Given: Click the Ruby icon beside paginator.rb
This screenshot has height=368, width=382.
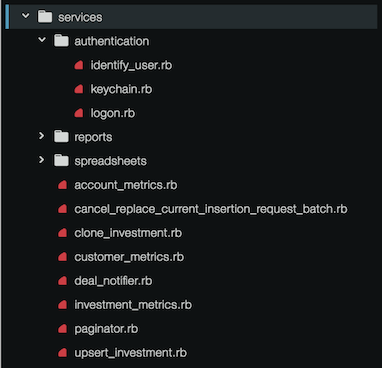Looking at the screenshot, I should [x=63, y=329].
